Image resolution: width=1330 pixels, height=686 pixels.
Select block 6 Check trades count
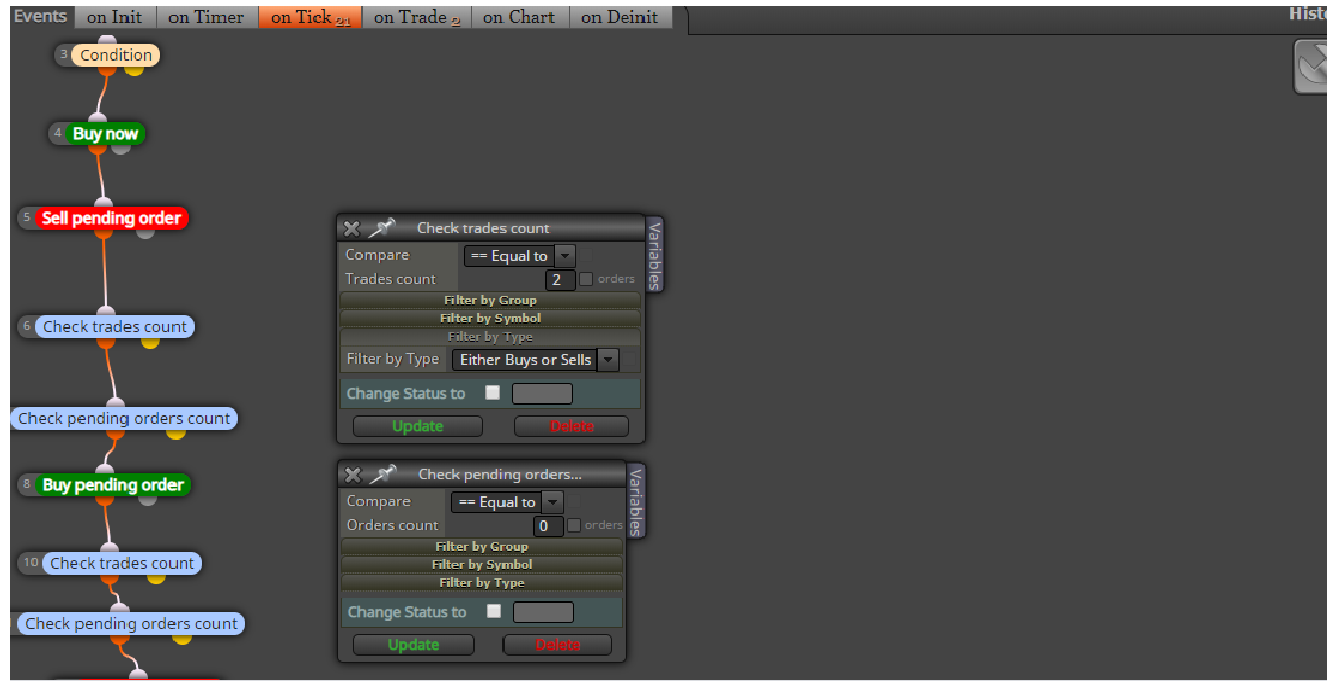click(x=115, y=327)
